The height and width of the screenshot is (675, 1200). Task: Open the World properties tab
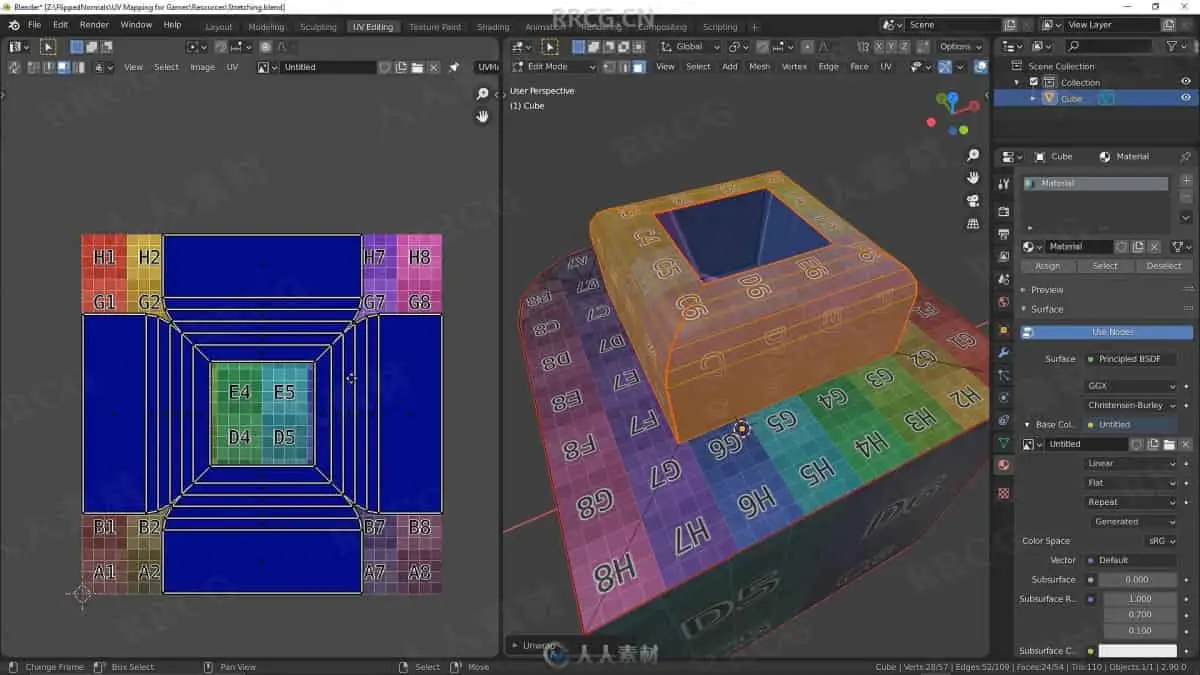pos(1004,302)
